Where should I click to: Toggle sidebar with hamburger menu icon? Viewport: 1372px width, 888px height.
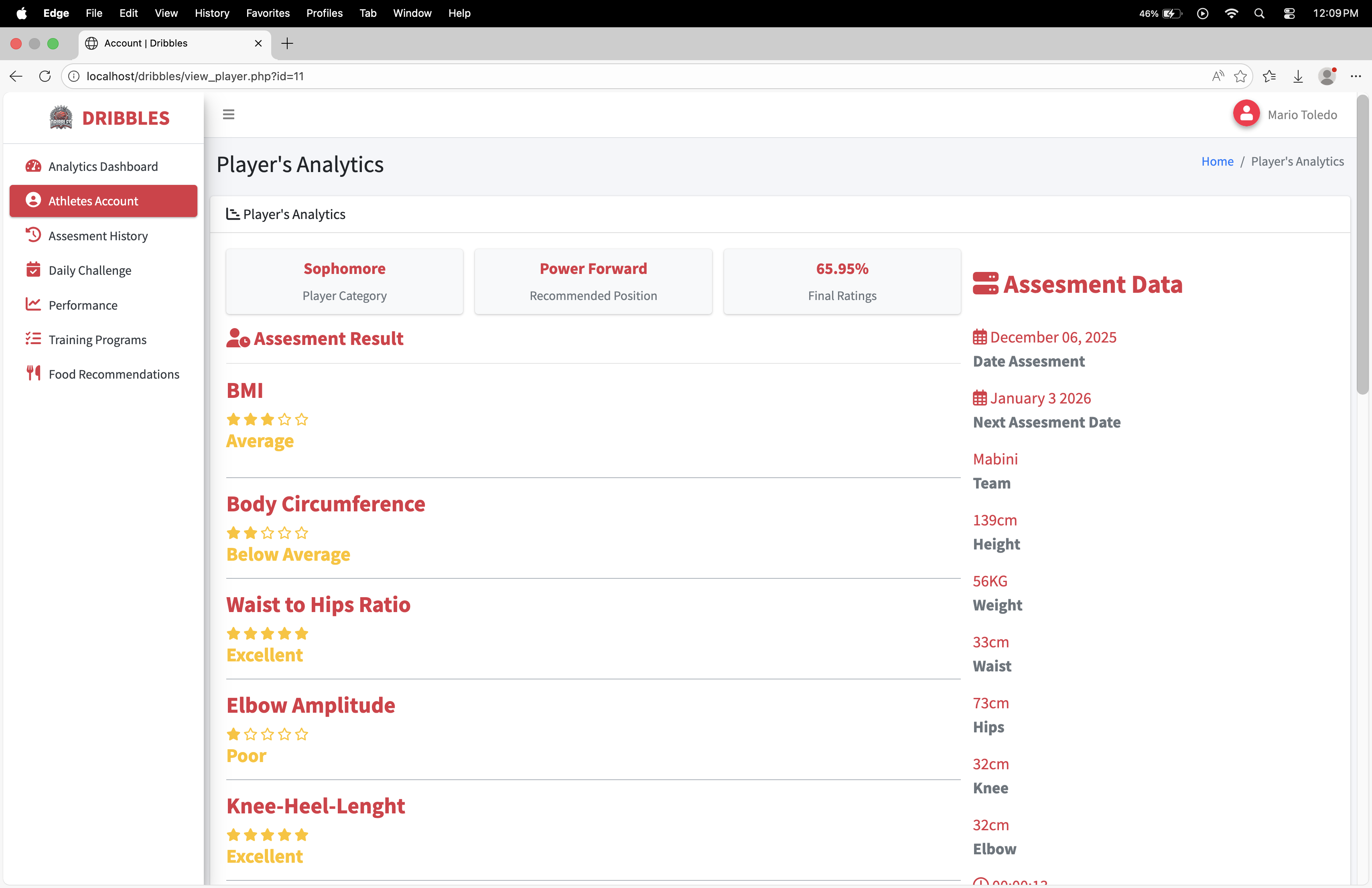click(228, 115)
